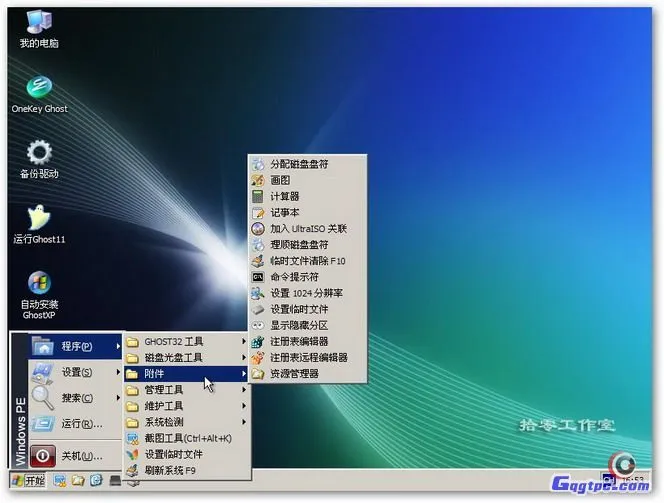
Task: Select the 自动安装 GhostXP desktop icon
Action: click(39, 295)
